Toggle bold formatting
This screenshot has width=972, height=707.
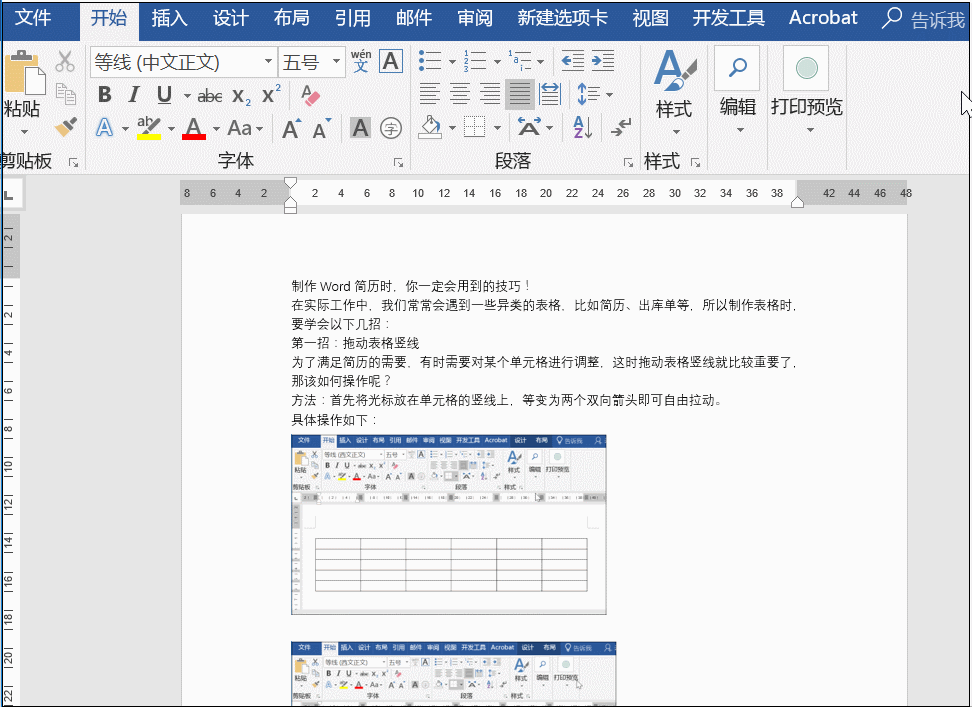pyautogui.click(x=105, y=95)
